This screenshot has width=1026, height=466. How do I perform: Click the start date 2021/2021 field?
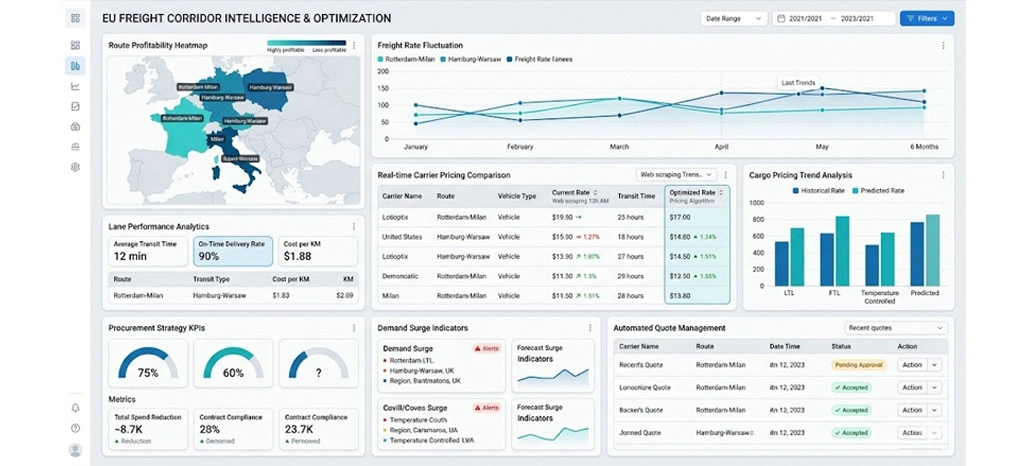click(x=807, y=18)
